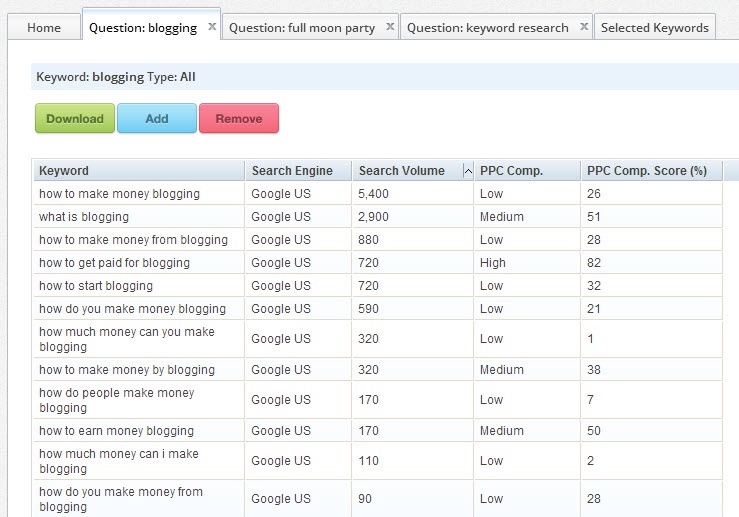Screen dimensions: 739x517
Task: Click the PPC score 38 cell
Action: 652,370
